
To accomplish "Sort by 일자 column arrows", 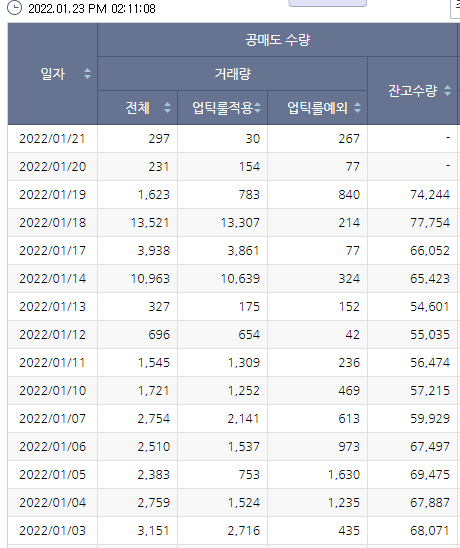I will 87,74.
